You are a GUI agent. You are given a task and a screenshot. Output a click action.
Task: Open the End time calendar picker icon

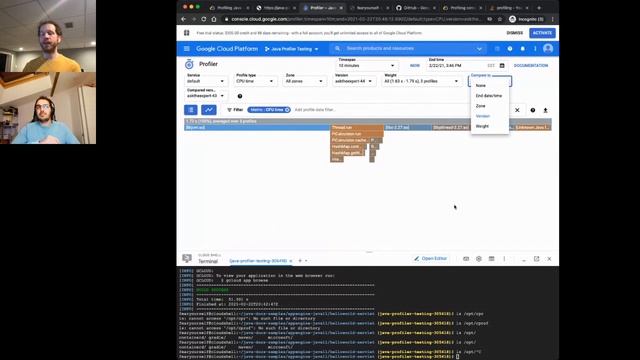coord(502,65)
